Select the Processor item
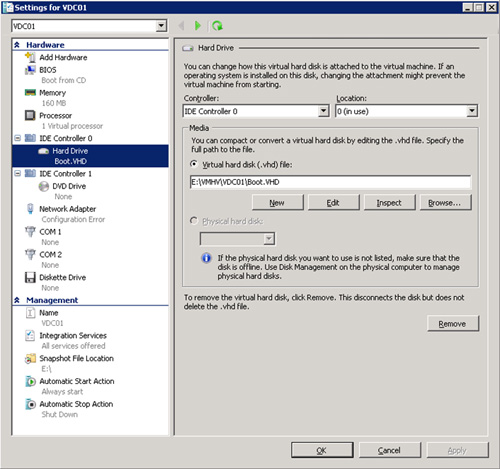 coord(55,116)
